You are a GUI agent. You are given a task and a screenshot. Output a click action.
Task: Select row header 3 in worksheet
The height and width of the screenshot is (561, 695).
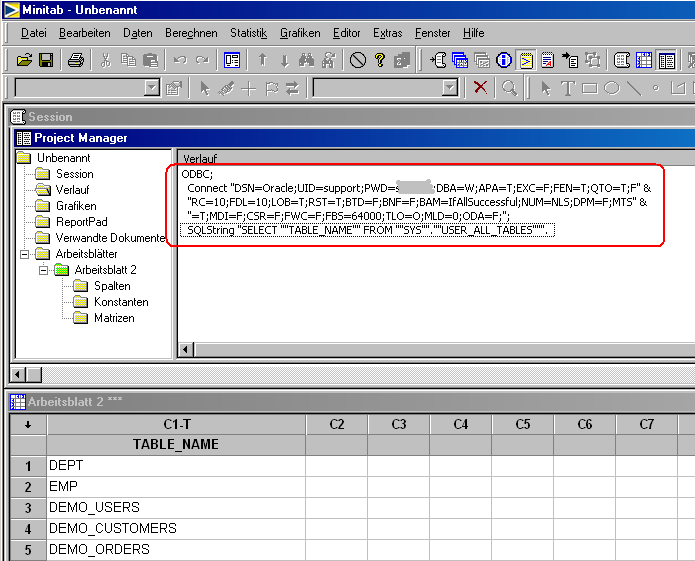click(28, 507)
